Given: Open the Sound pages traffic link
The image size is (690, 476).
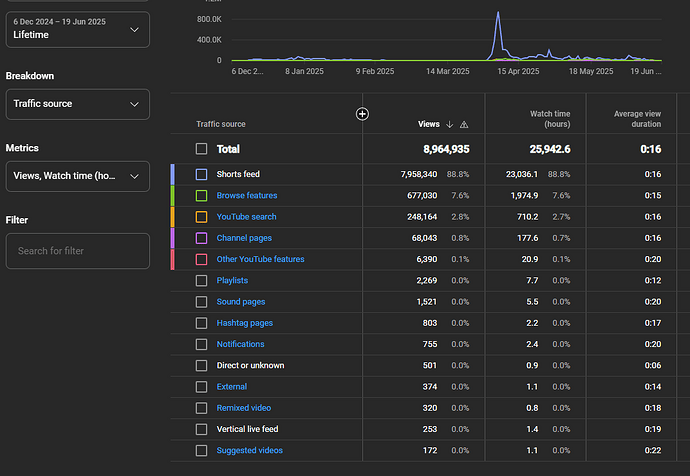Looking at the screenshot, I should [241, 302].
